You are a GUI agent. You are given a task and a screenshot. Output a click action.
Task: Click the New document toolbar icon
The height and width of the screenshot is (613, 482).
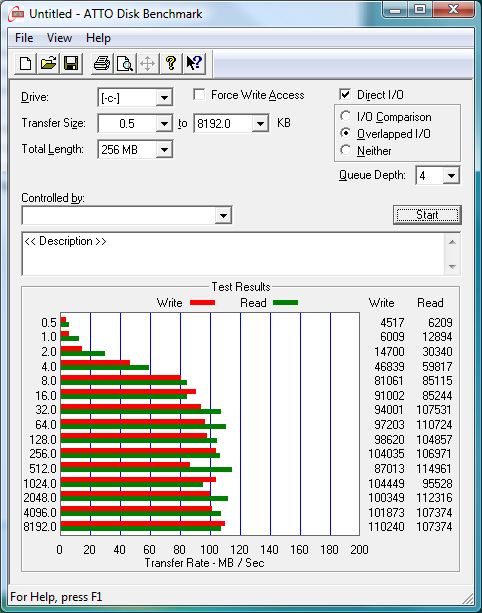pyautogui.click(x=25, y=63)
